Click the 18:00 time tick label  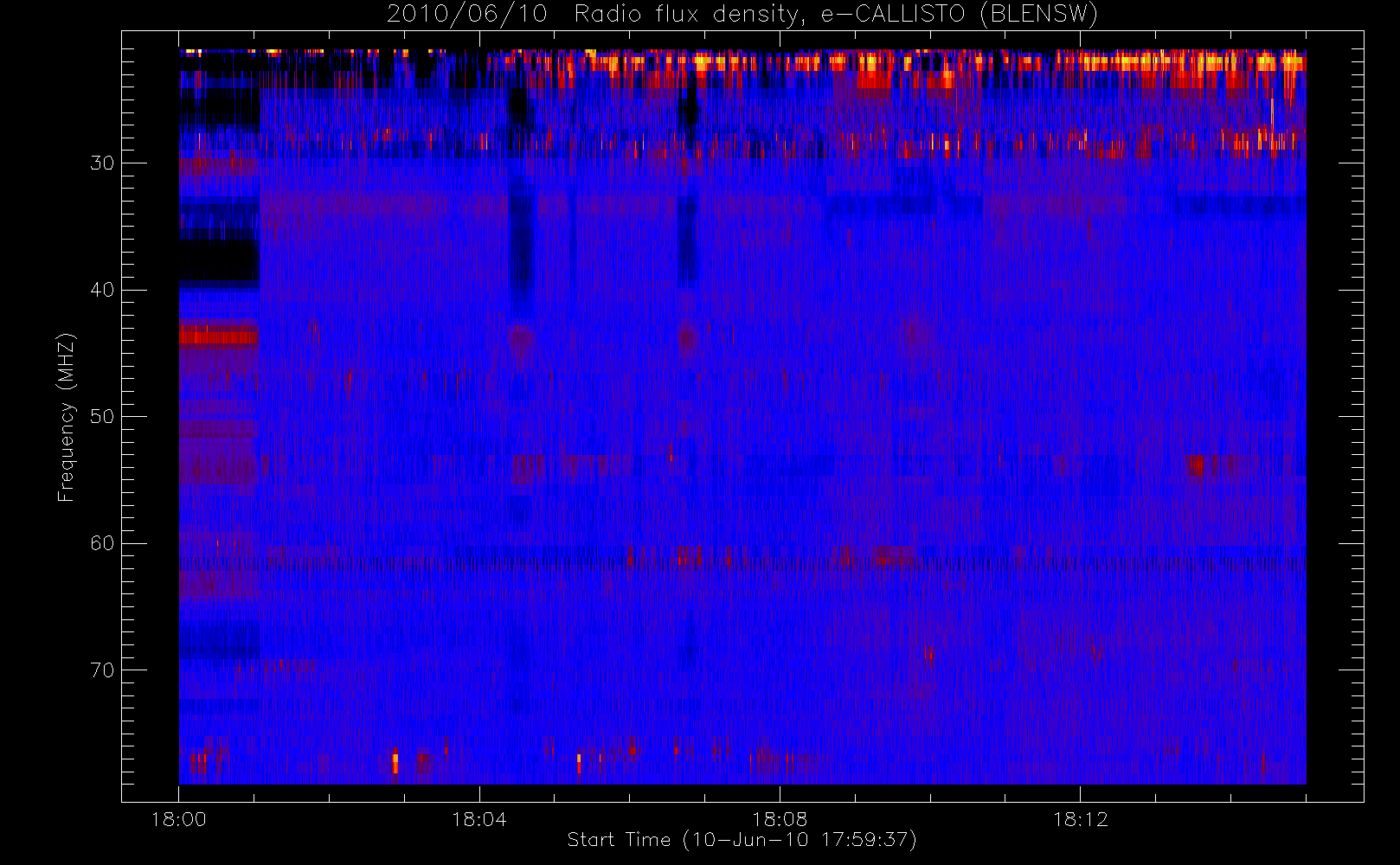(179, 819)
